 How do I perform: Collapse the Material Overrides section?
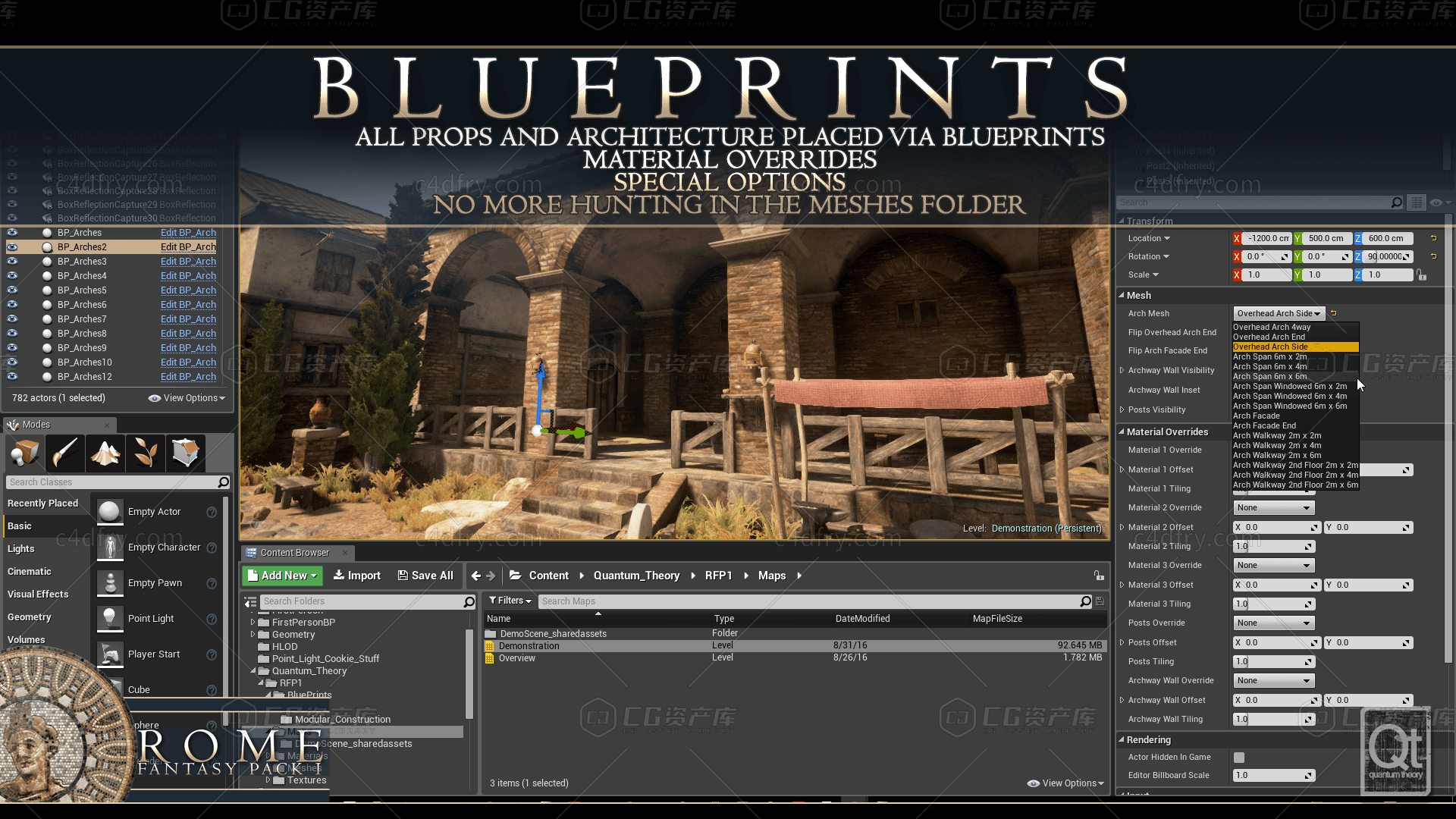[1122, 432]
